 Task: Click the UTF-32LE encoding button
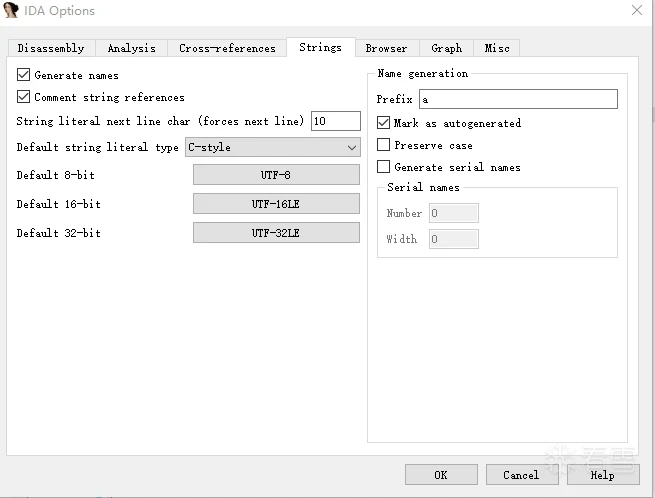pyautogui.click(x=276, y=233)
